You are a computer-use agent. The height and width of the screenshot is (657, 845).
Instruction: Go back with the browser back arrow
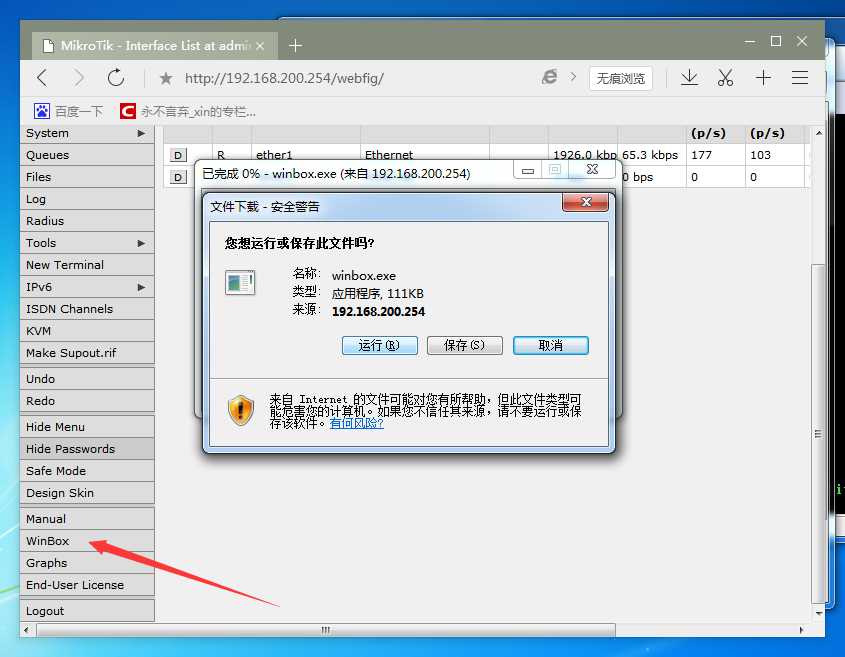[42, 78]
